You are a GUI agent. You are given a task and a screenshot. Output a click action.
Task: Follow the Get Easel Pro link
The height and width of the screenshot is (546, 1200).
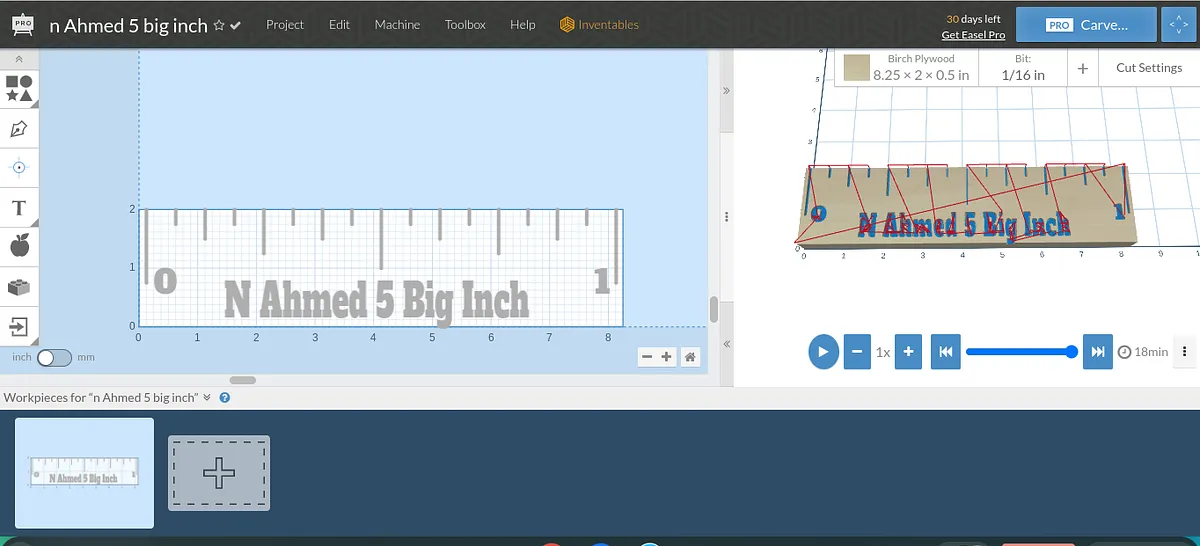pos(973,35)
